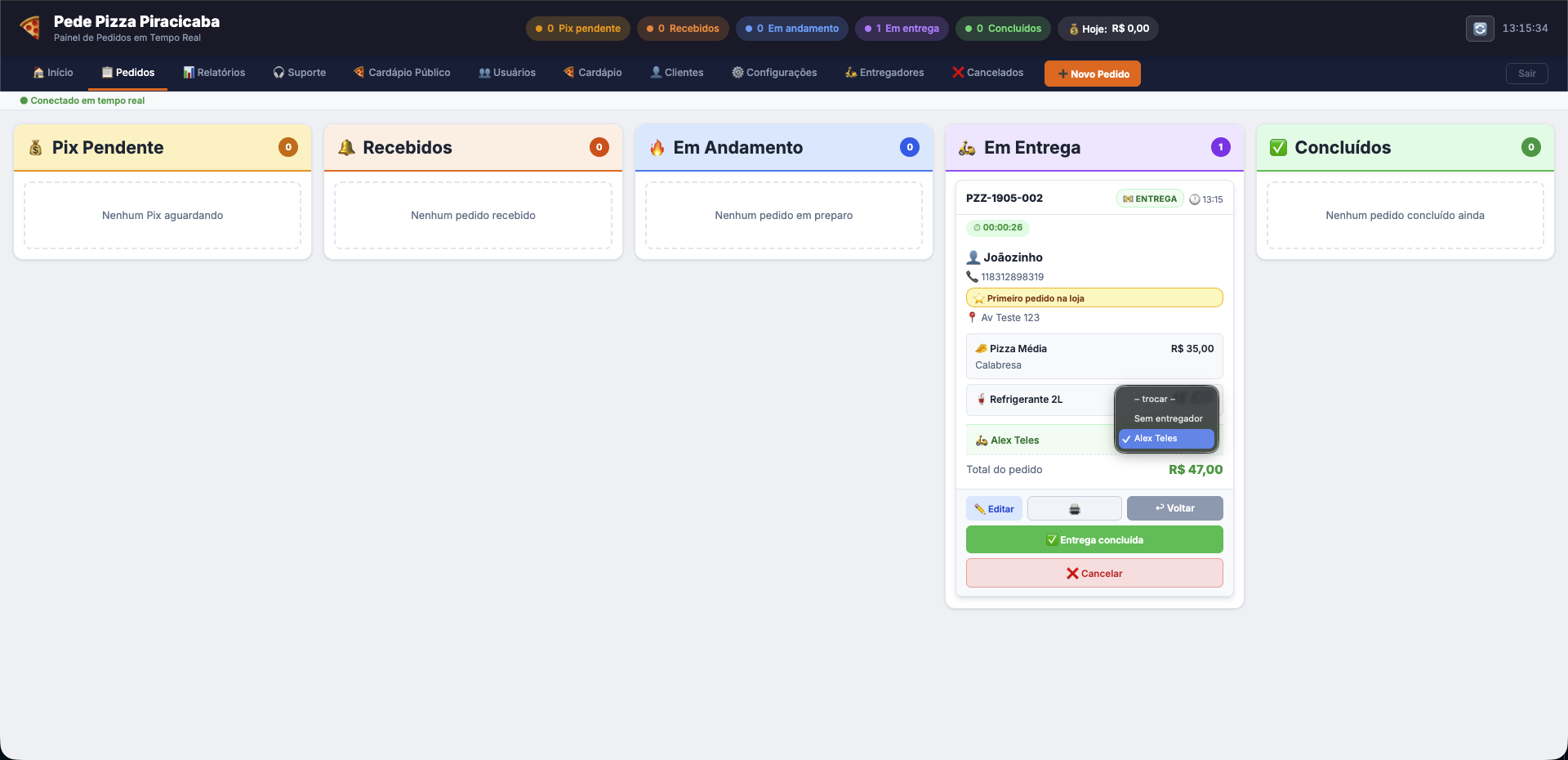This screenshot has width=1568, height=760.
Task: Click the star icon in first-order badge
Action: (x=978, y=298)
